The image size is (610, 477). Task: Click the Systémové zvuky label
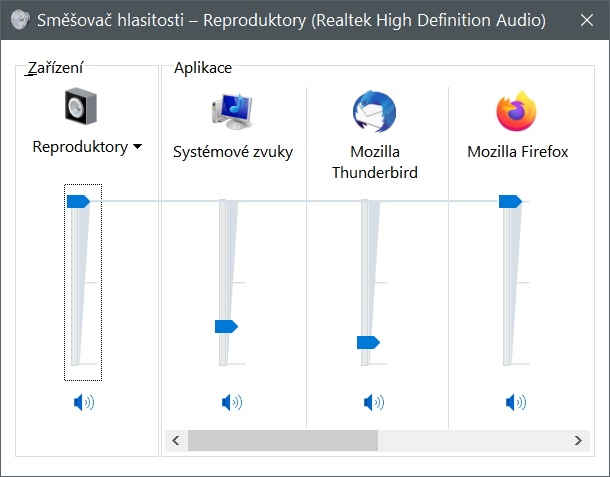click(x=233, y=152)
